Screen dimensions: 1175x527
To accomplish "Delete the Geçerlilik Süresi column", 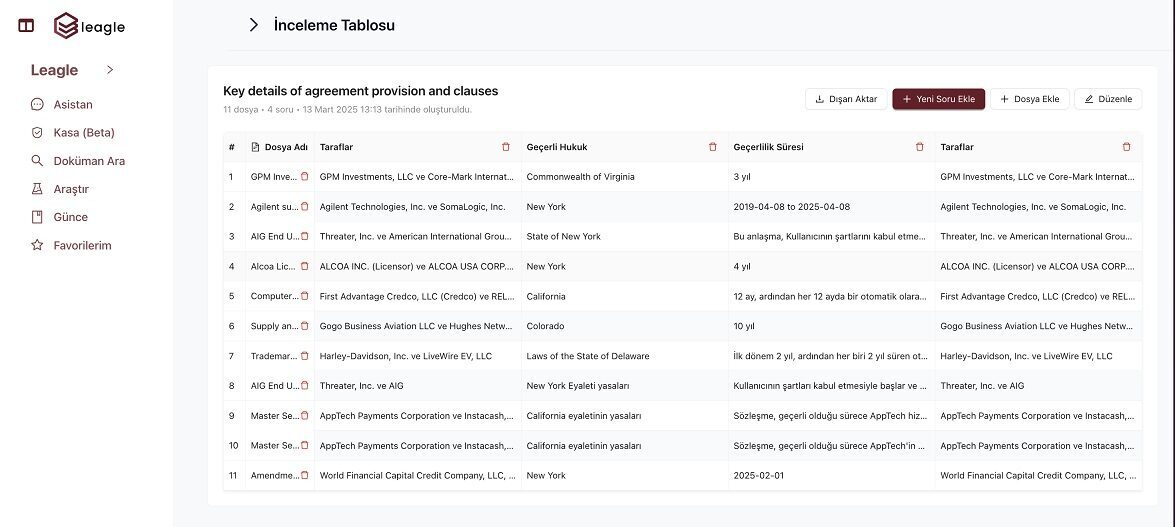I will point(920,147).
